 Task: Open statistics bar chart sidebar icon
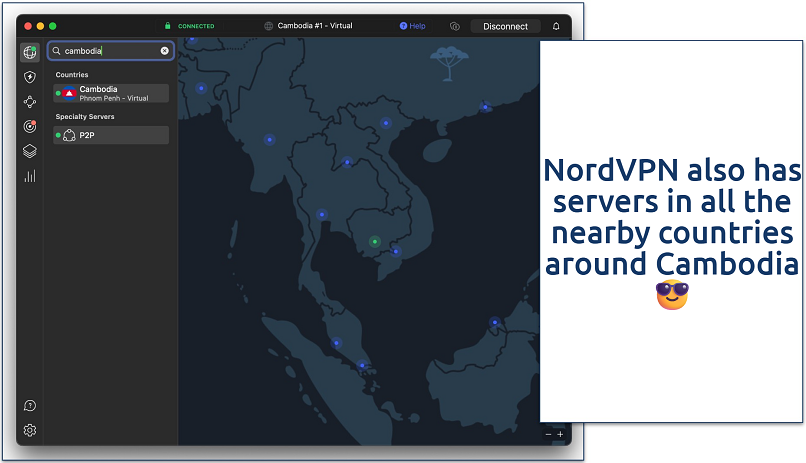pyautogui.click(x=30, y=176)
